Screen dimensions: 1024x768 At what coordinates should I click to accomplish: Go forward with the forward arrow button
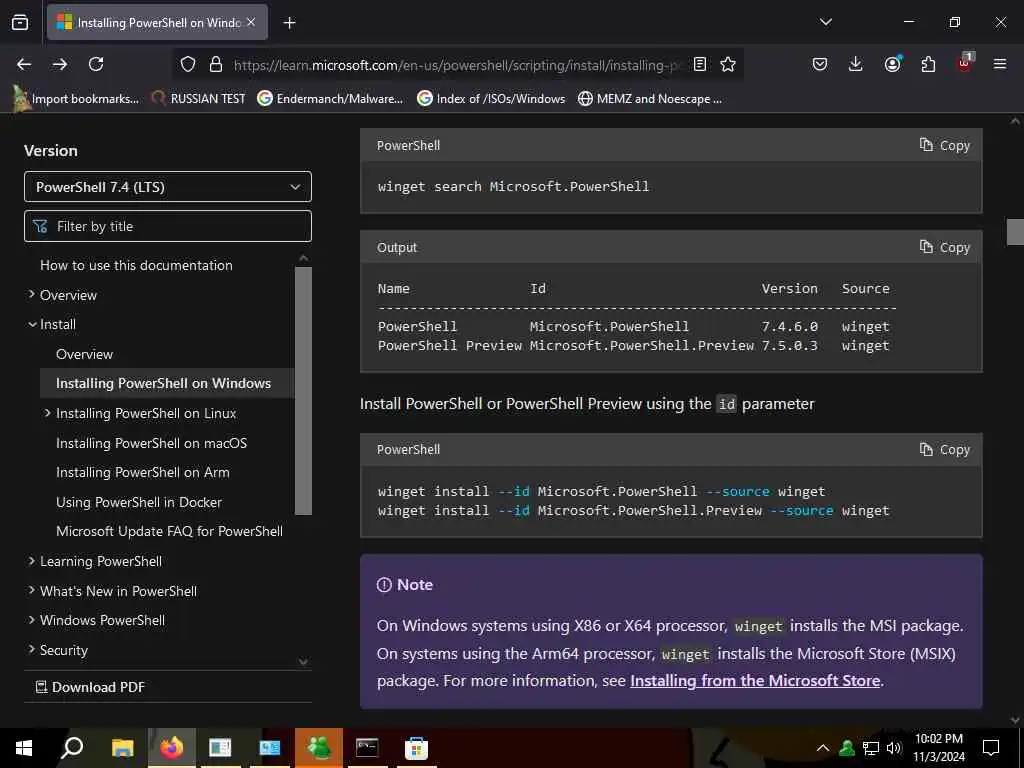tap(60, 64)
